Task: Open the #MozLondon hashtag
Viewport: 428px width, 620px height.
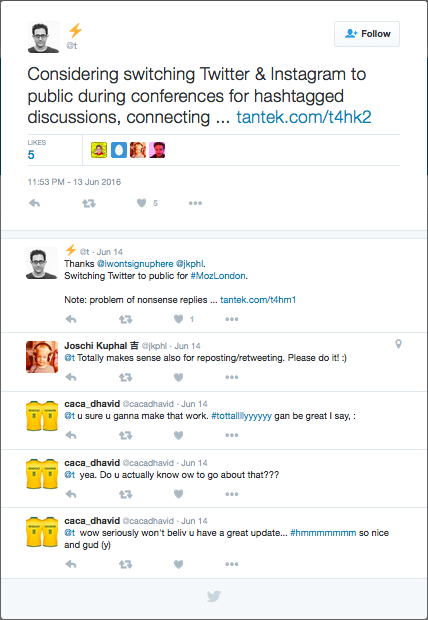Action: (218, 276)
